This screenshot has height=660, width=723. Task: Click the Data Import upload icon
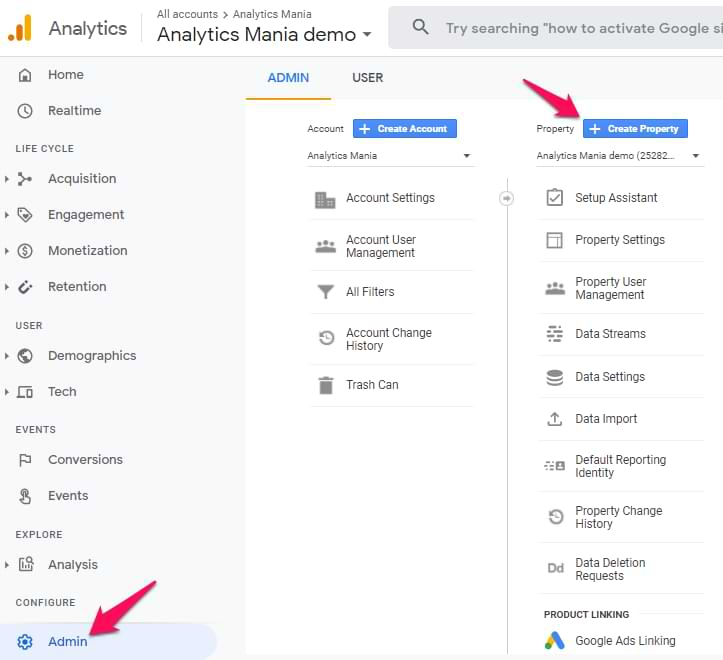(555, 419)
